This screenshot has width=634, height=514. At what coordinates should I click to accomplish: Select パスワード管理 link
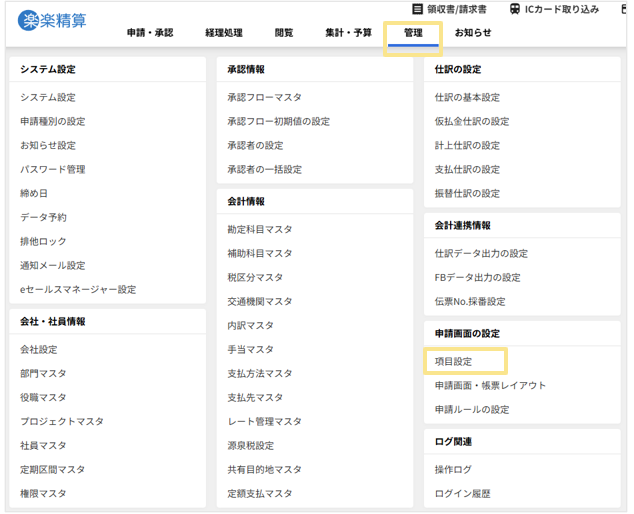(52, 169)
